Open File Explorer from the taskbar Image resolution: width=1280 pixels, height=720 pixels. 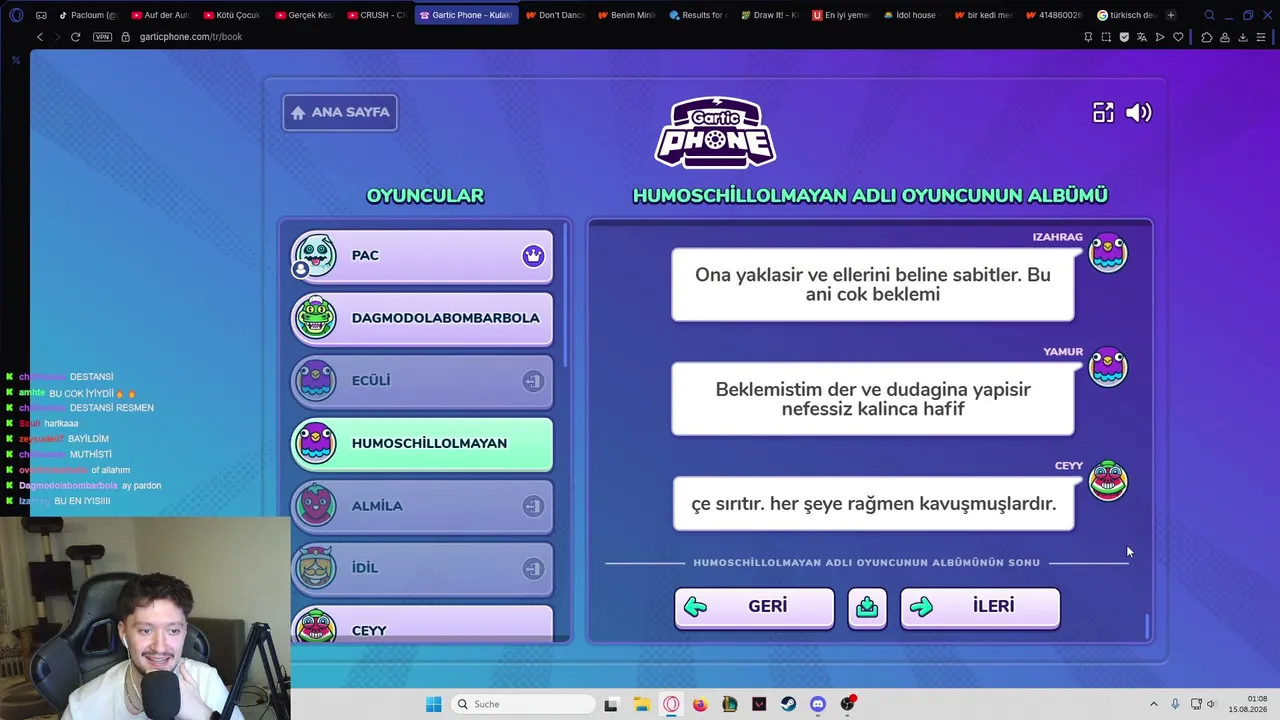point(641,704)
